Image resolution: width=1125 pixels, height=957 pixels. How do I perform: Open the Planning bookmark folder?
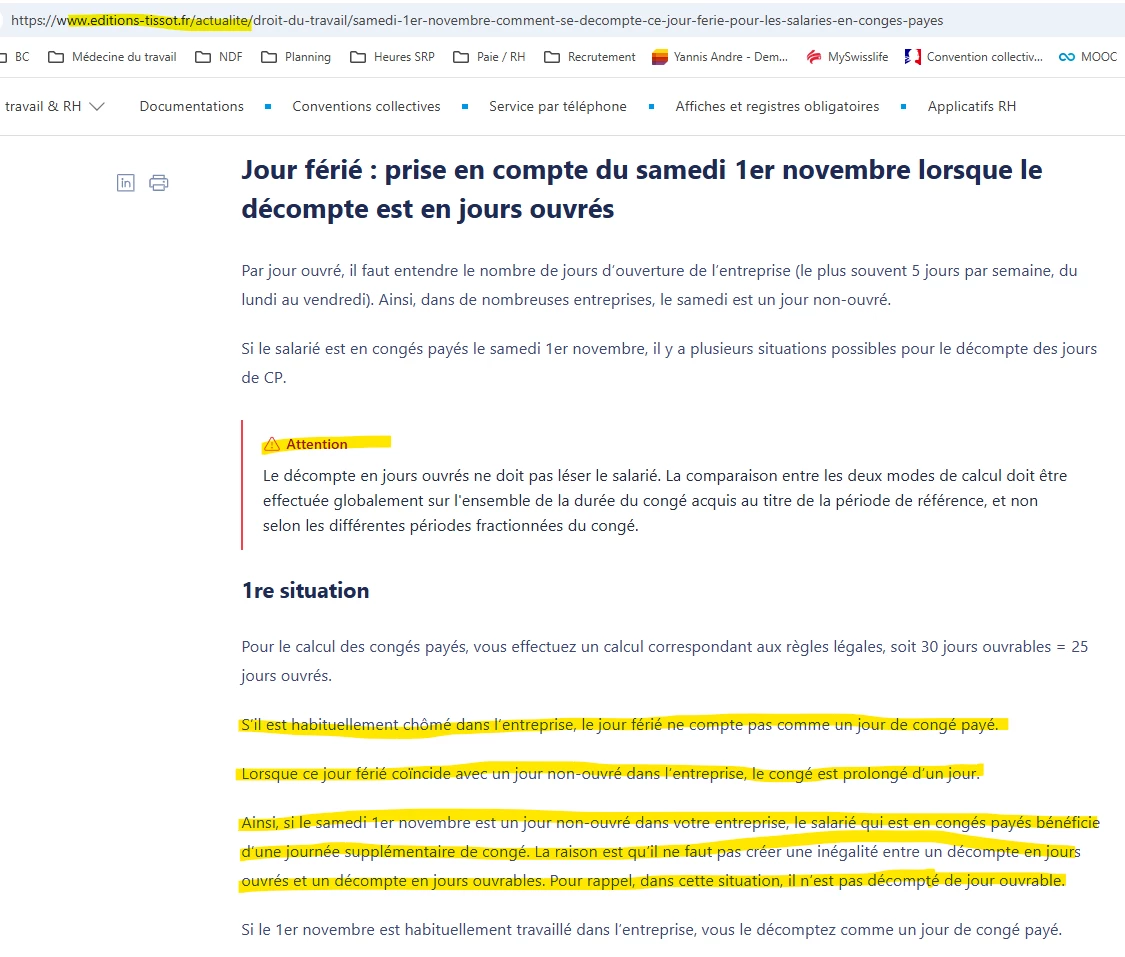(x=296, y=57)
